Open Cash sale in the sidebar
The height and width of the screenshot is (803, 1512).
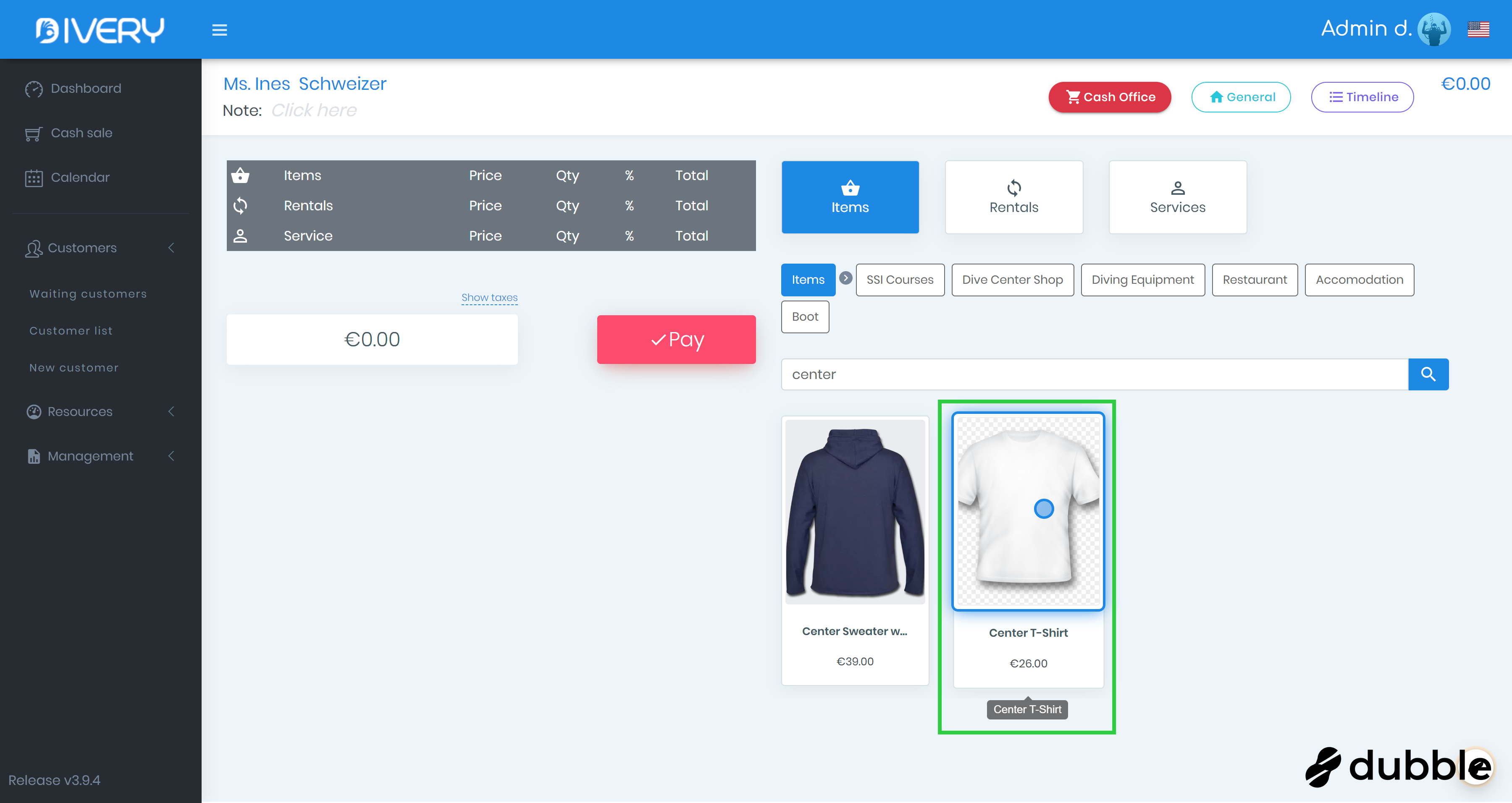[x=81, y=133]
